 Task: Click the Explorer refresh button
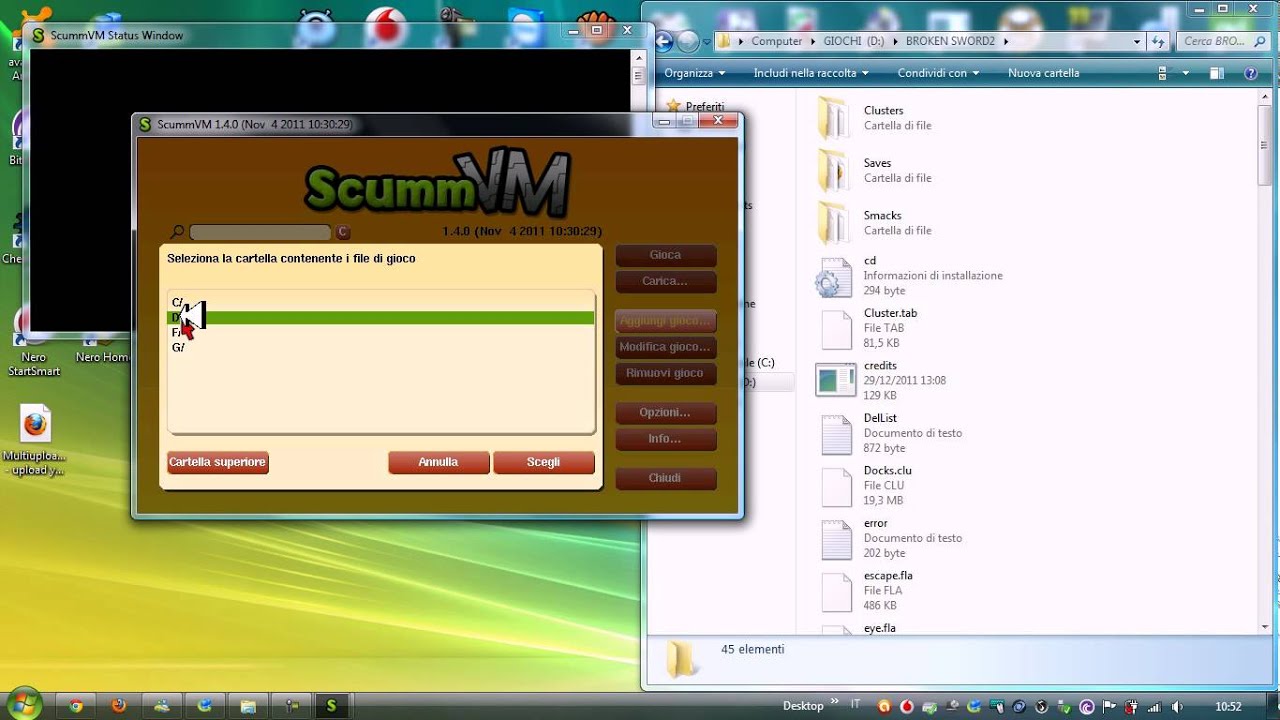click(1158, 41)
